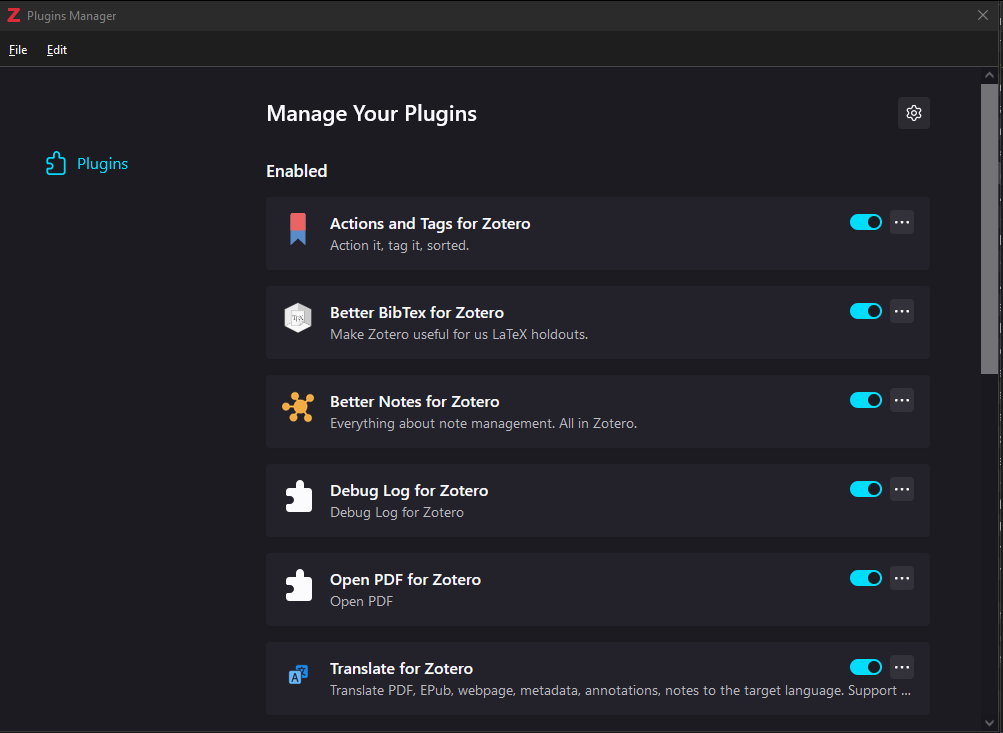Switch off Debug Log for Zotero
The image size is (1003, 733).
[x=865, y=489]
